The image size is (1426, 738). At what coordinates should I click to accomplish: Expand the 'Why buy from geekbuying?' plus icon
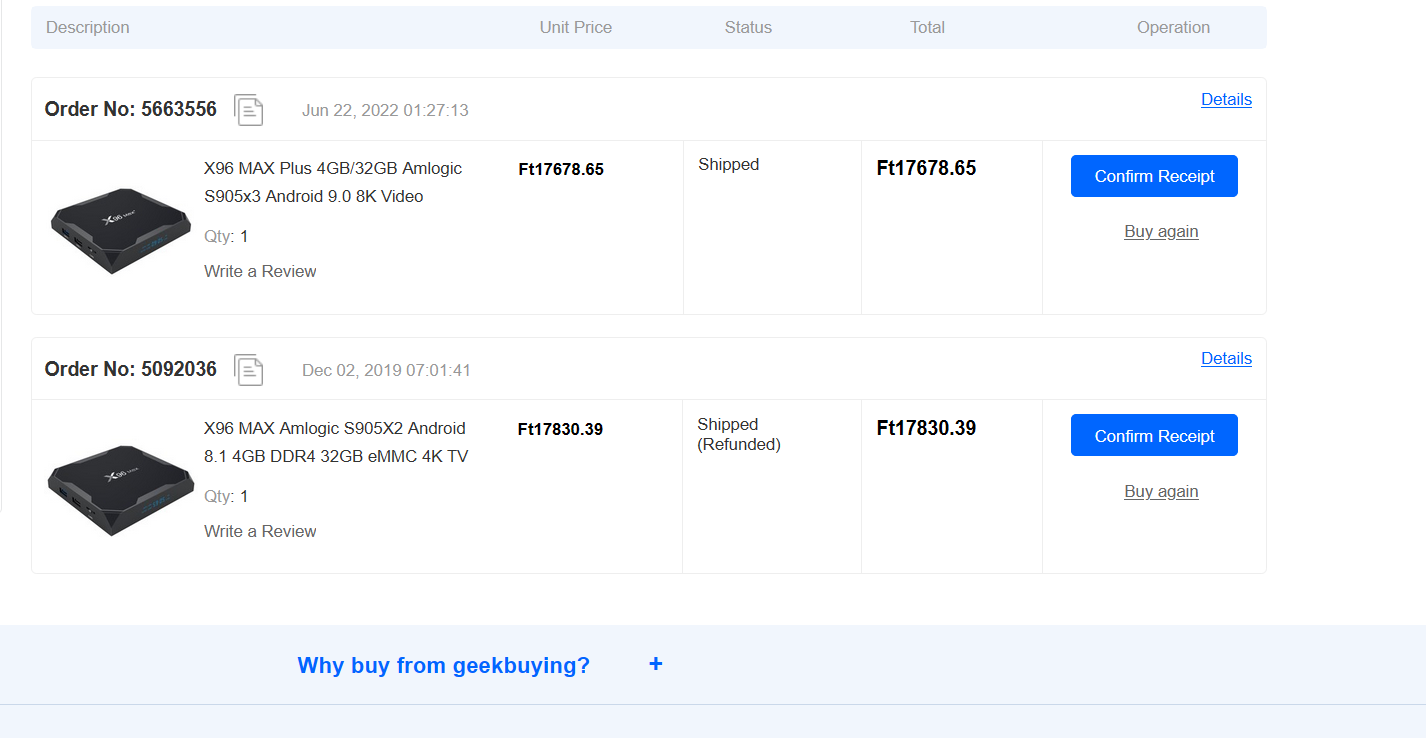655,664
